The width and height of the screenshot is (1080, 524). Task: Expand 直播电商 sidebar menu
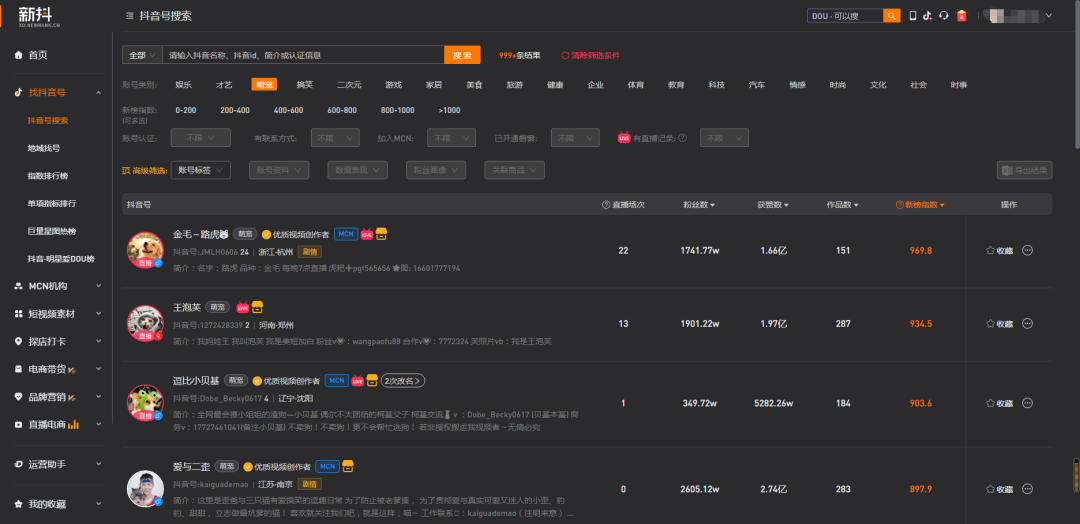[56, 425]
